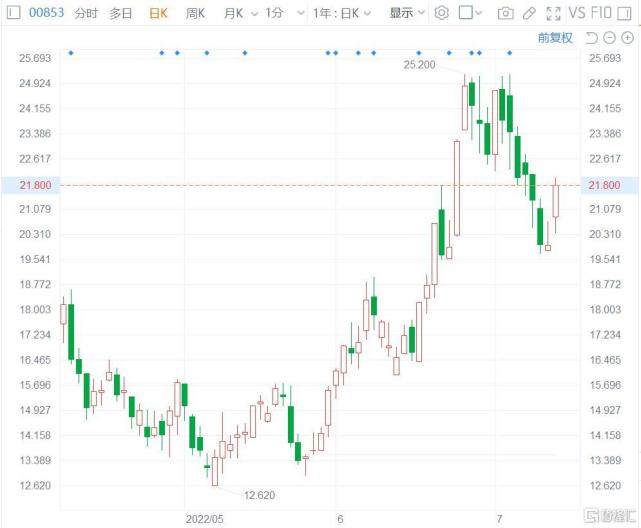
Task: Open stock code 00853 link
Action: click(47, 13)
